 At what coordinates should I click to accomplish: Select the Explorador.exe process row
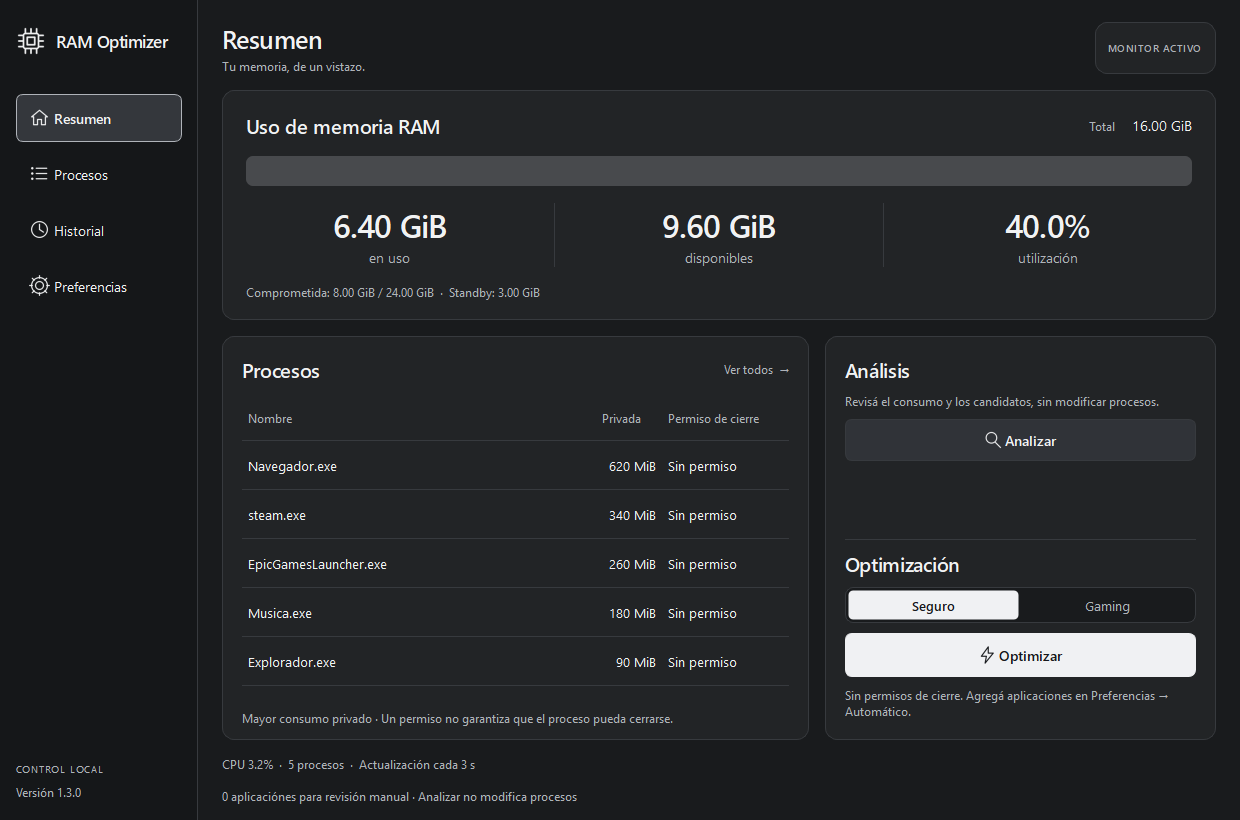tap(515, 662)
